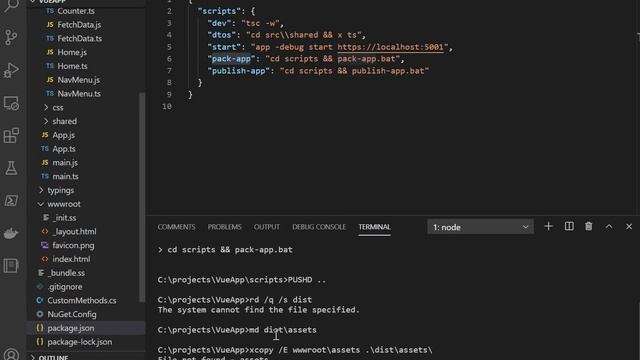This screenshot has width=640, height=360.
Task: Click the explorer sidebar scrollbar
Action: [142, 197]
